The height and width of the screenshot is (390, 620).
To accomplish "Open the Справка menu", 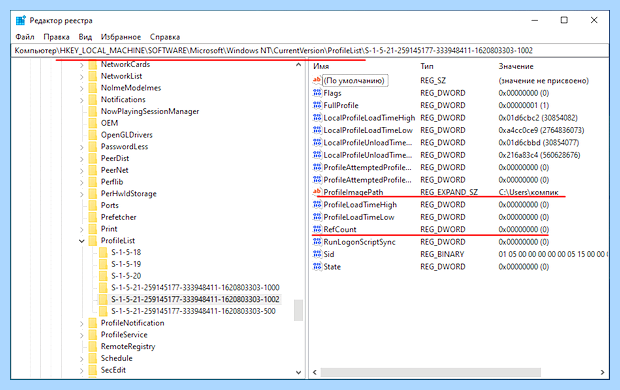I will pyautogui.click(x=165, y=37).
